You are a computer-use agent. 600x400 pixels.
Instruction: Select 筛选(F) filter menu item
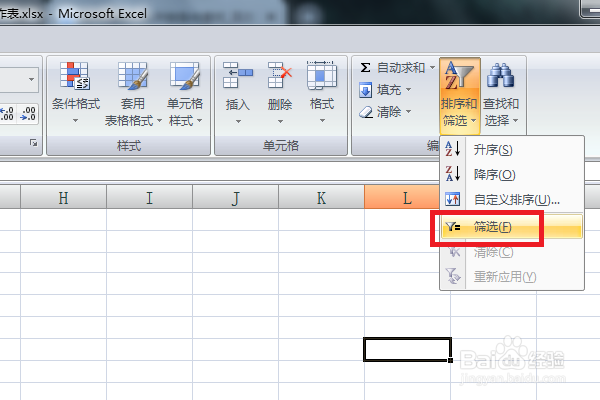click(512, 227)
